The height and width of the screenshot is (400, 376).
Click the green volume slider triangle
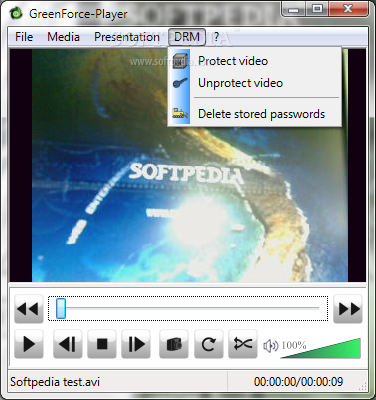(321, 348)
